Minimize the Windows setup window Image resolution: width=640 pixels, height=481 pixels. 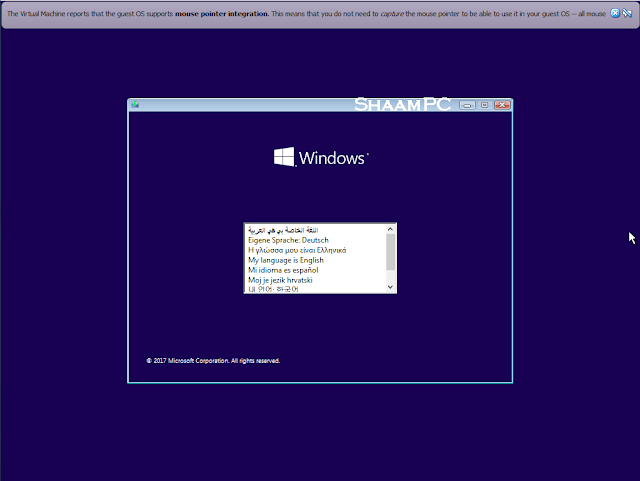click(467, 105)
